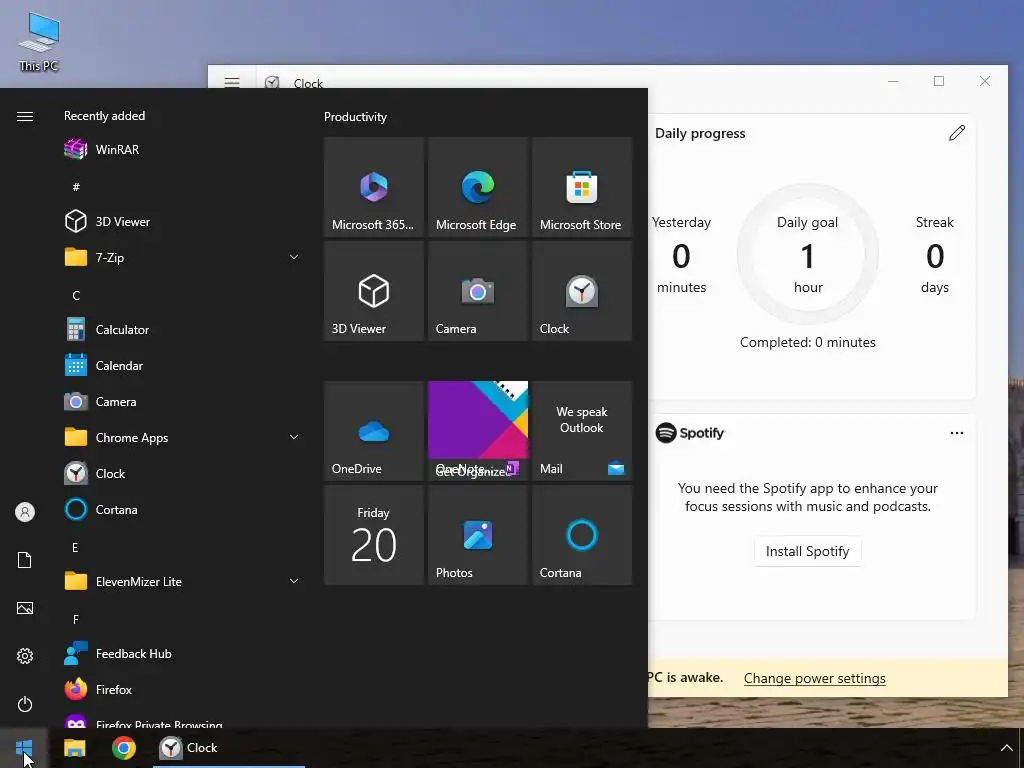Open Clock app hamburger navigation menu
The height and width of the screenshot is (768, 1024).
[x=232, y=82]
